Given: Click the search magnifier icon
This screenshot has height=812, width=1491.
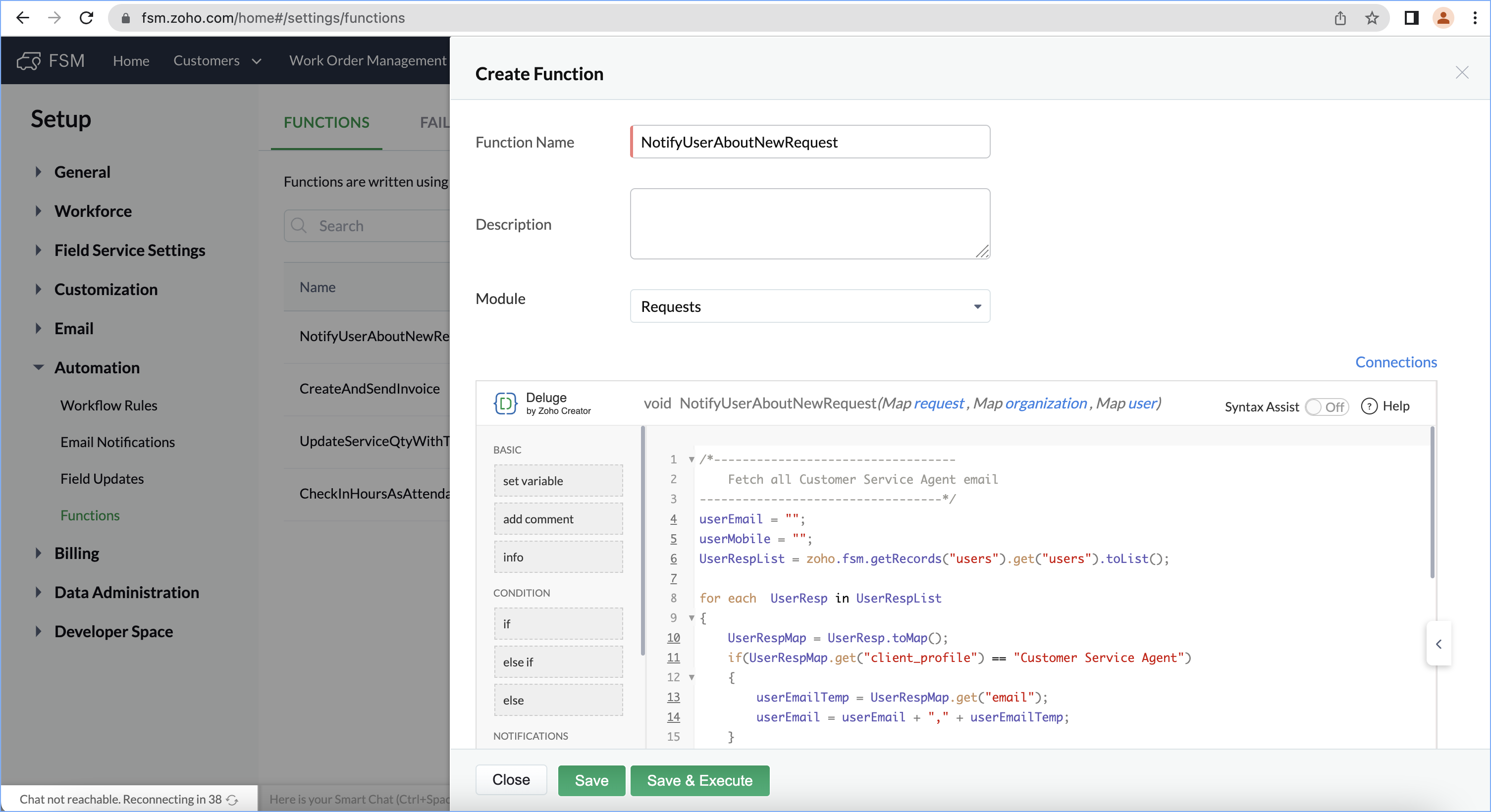Looking at the screenshot, I should [299, 226].
